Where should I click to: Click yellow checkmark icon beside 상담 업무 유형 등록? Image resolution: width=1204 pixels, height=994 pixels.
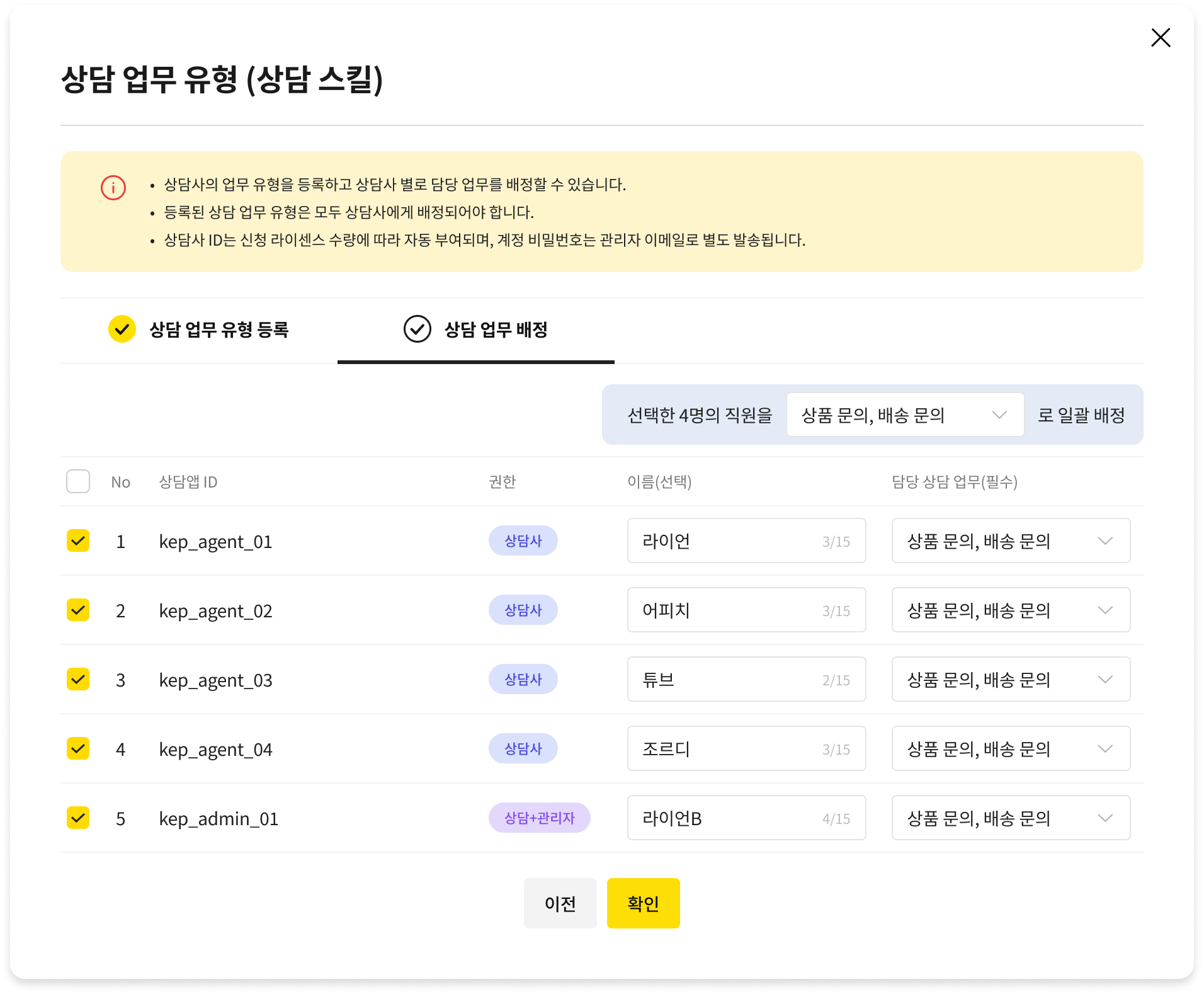click(x=122, y=329)
